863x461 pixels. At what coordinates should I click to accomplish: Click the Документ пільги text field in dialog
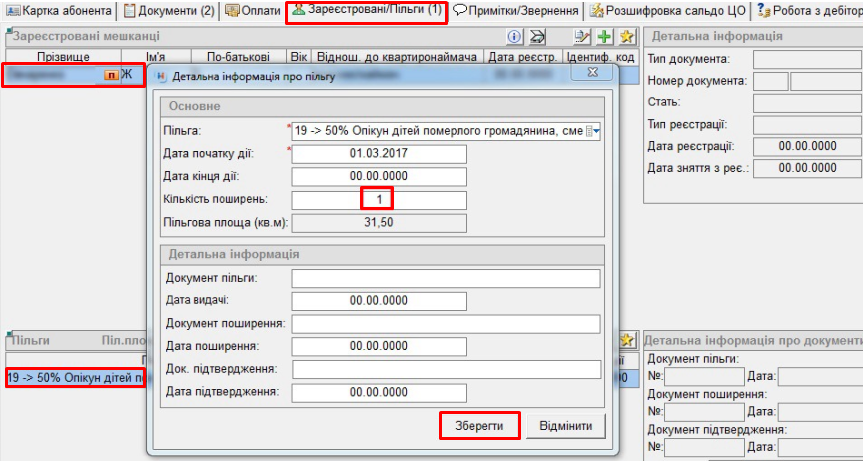pyautogui.click(x=445, y=278)
